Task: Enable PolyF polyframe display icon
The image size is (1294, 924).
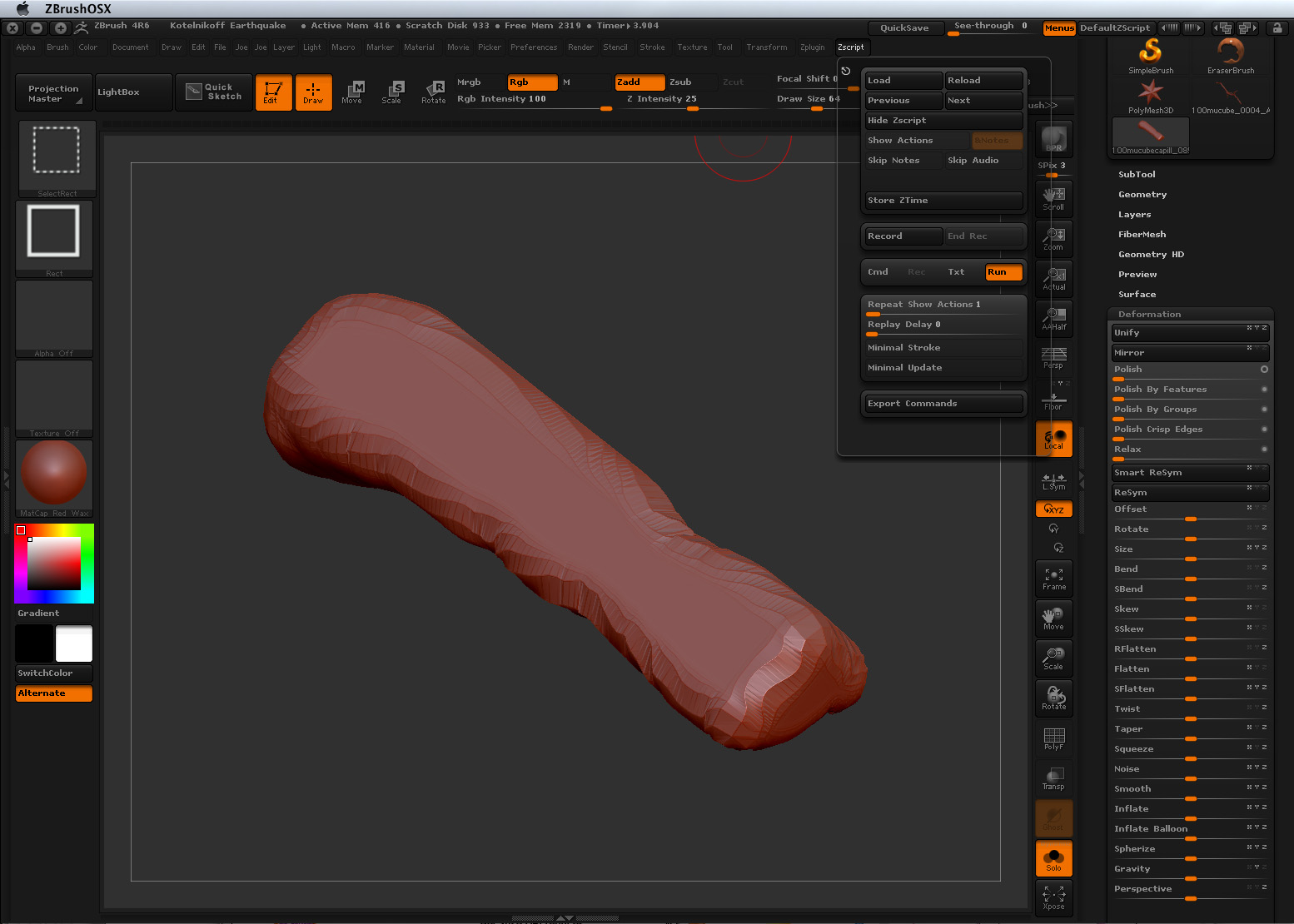Action: tap(1053, 739)
